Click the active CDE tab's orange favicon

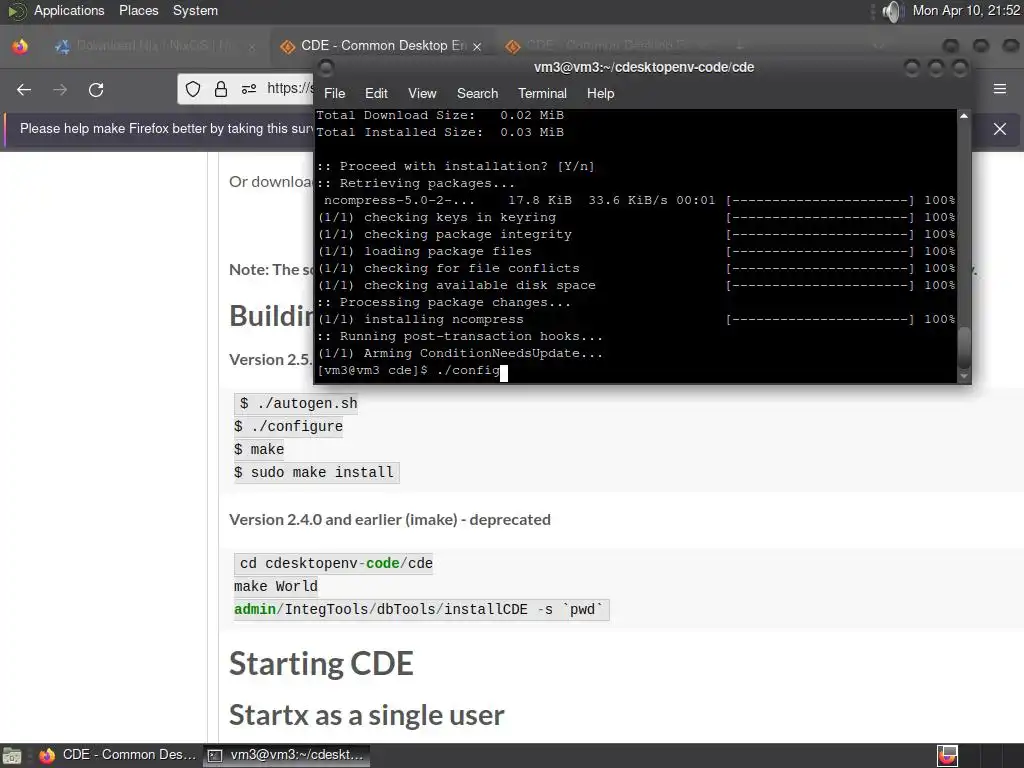287,46
